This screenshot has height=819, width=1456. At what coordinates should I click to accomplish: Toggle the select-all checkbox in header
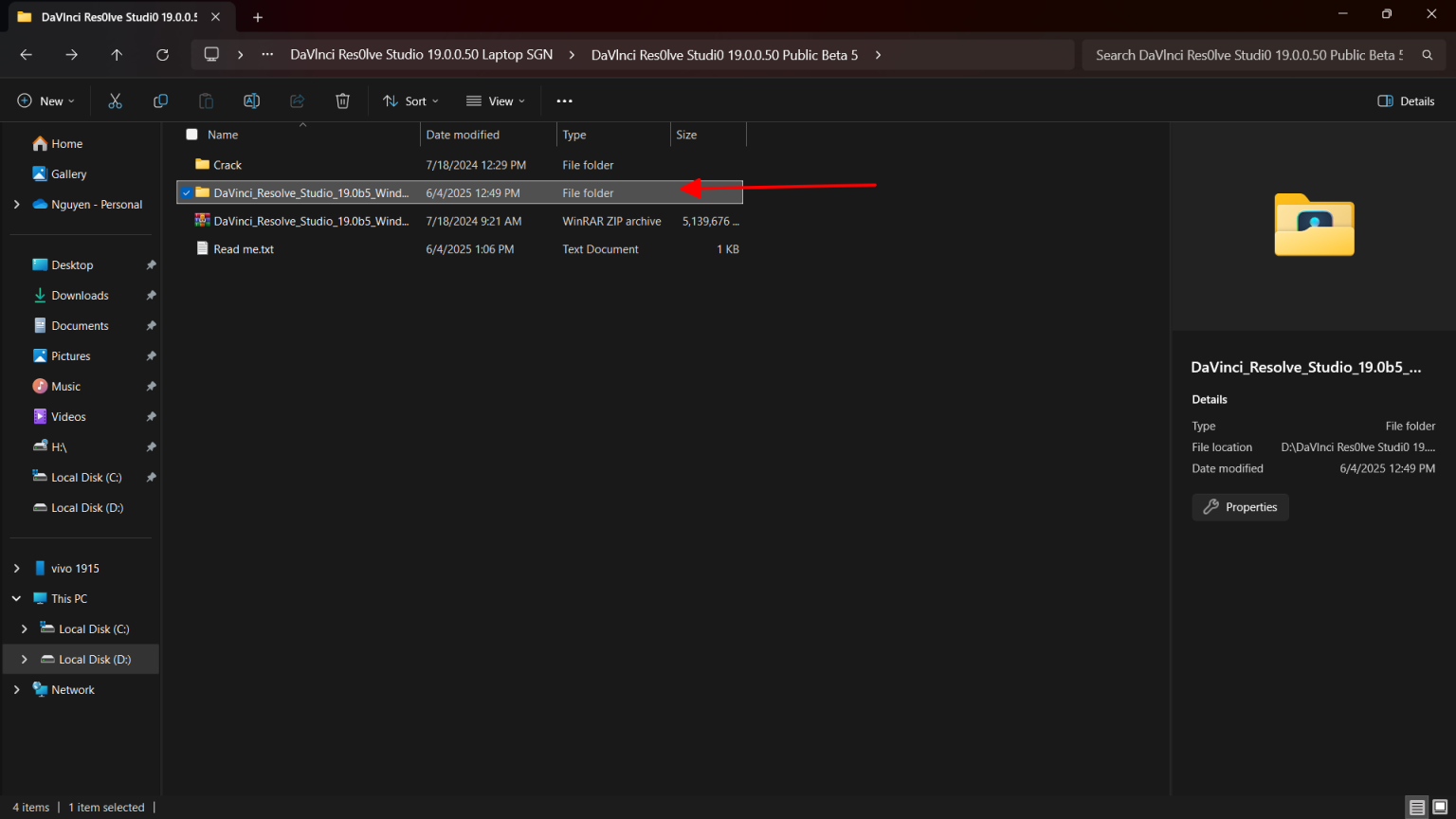tap(192, 135)
